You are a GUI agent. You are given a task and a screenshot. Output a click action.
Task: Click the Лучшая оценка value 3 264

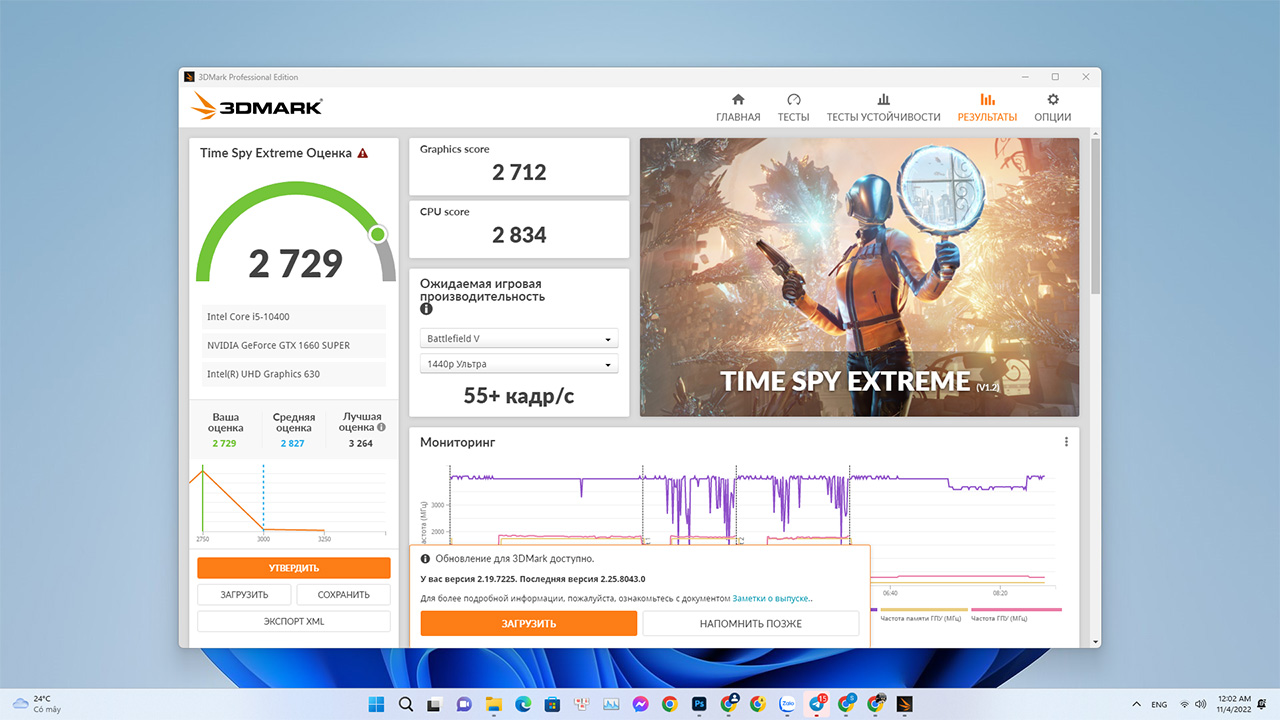coord(360,443)
